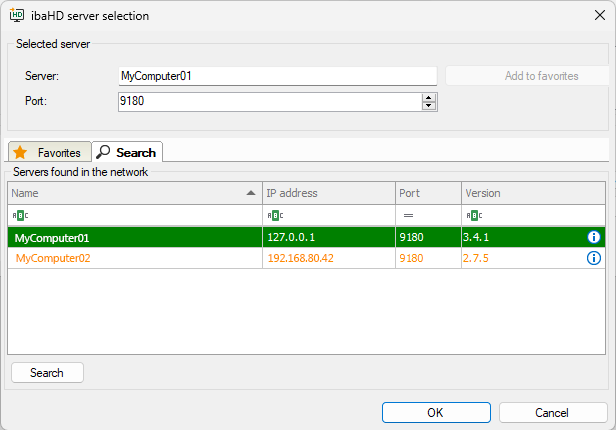
Task: Sort by the IP address column header
Action: (x=329, y=193)
